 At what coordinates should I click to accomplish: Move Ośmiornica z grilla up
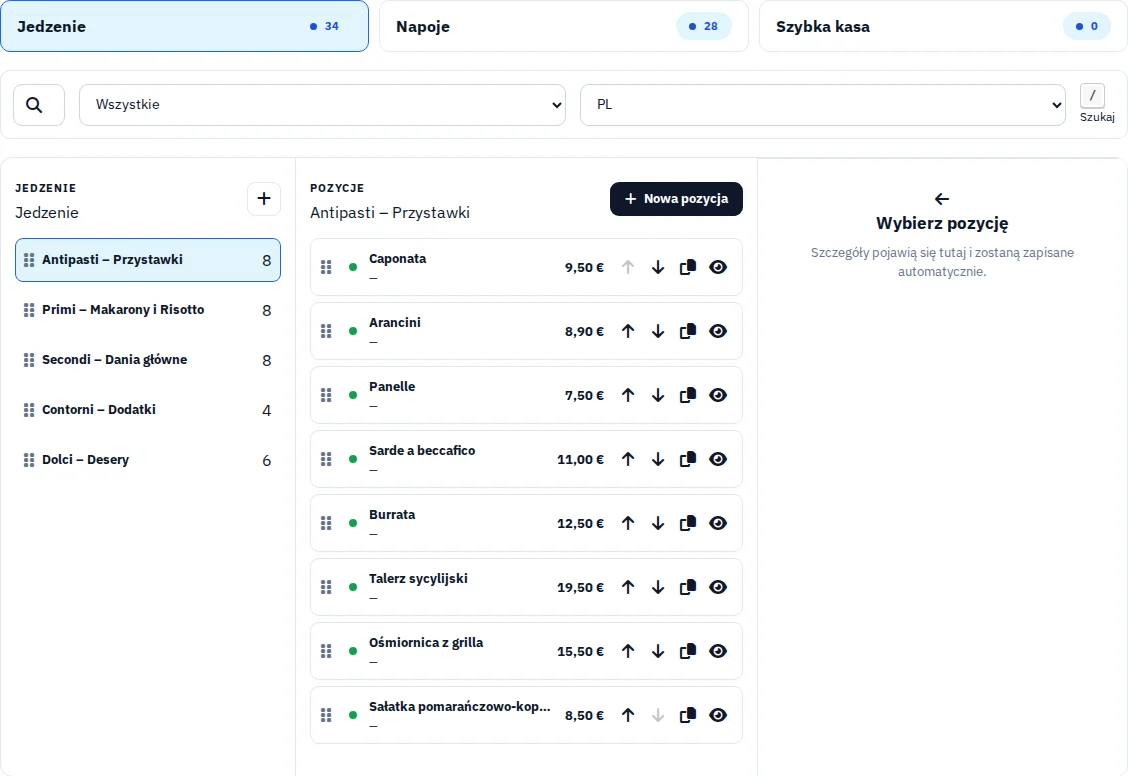point(628,652)
